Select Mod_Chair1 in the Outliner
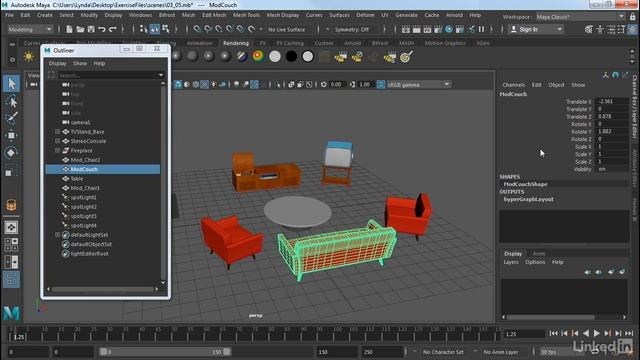 pos(85,188)
